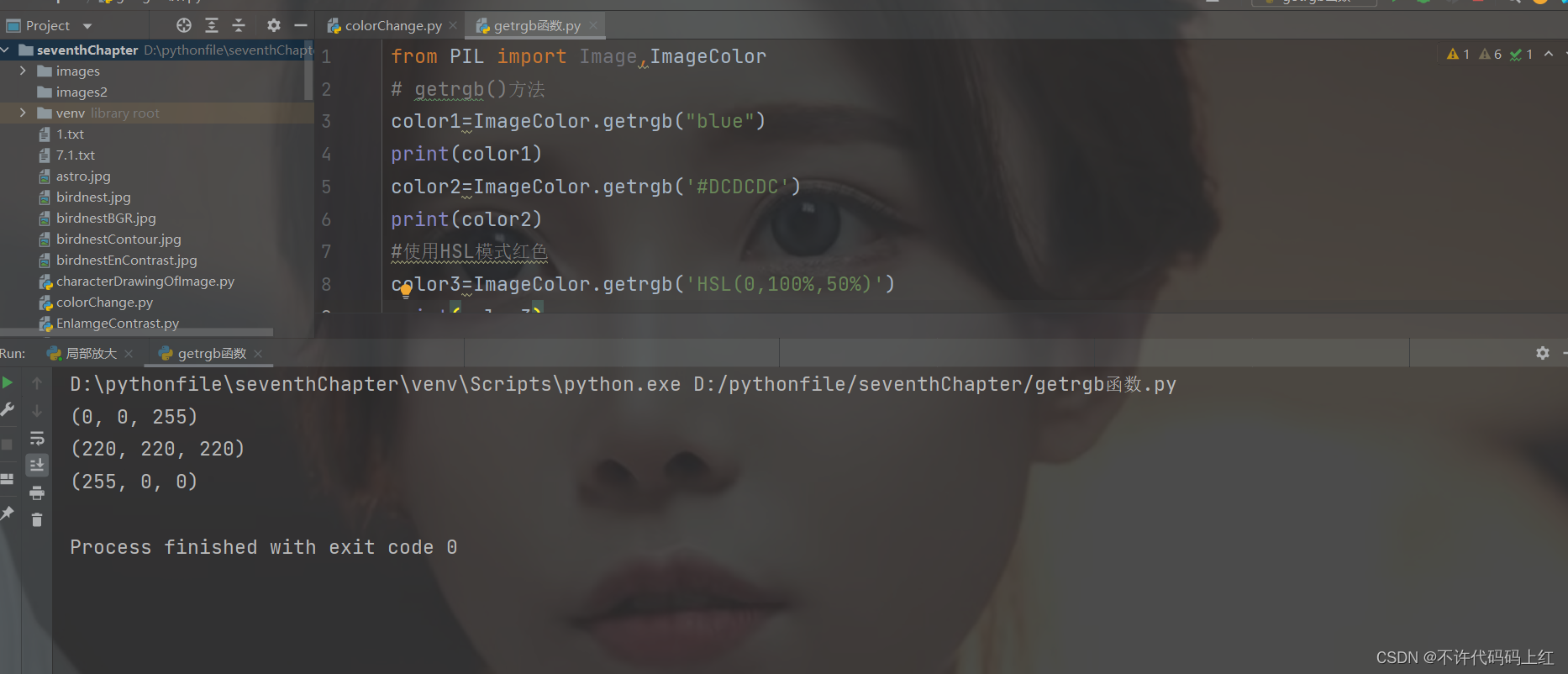1568x674 pixels.
Task: Click the python.exe command path line
Action: [x=623, y=384]
